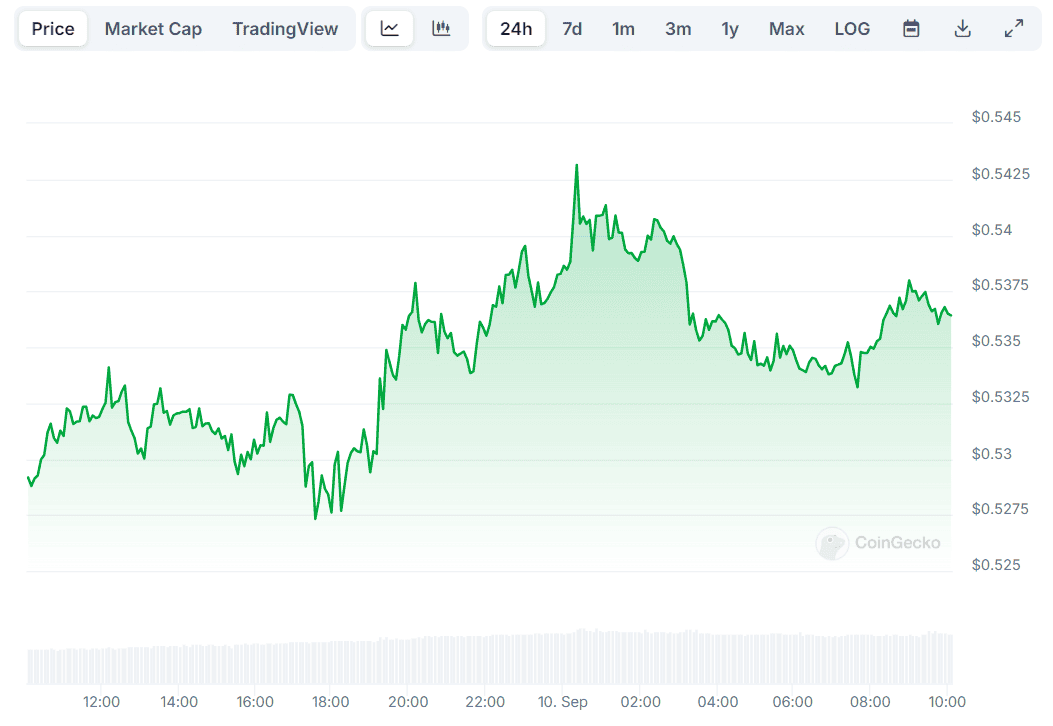1053x726 pixels.
Task: Click the $0.54 price axis label
Action: click(x=991, y=230)
